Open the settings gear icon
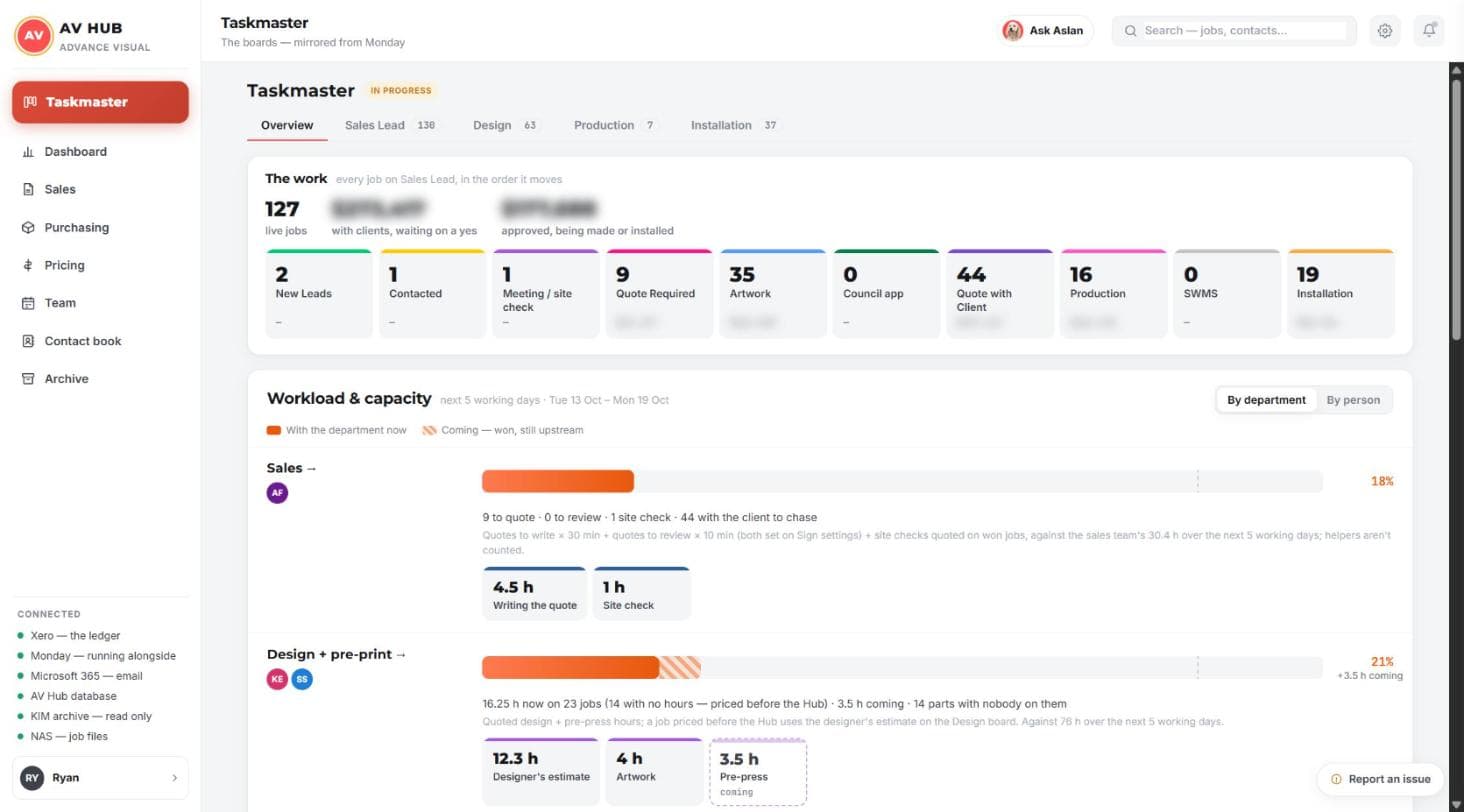Screen dimensions: 1464x812 tap(1385, 31)
